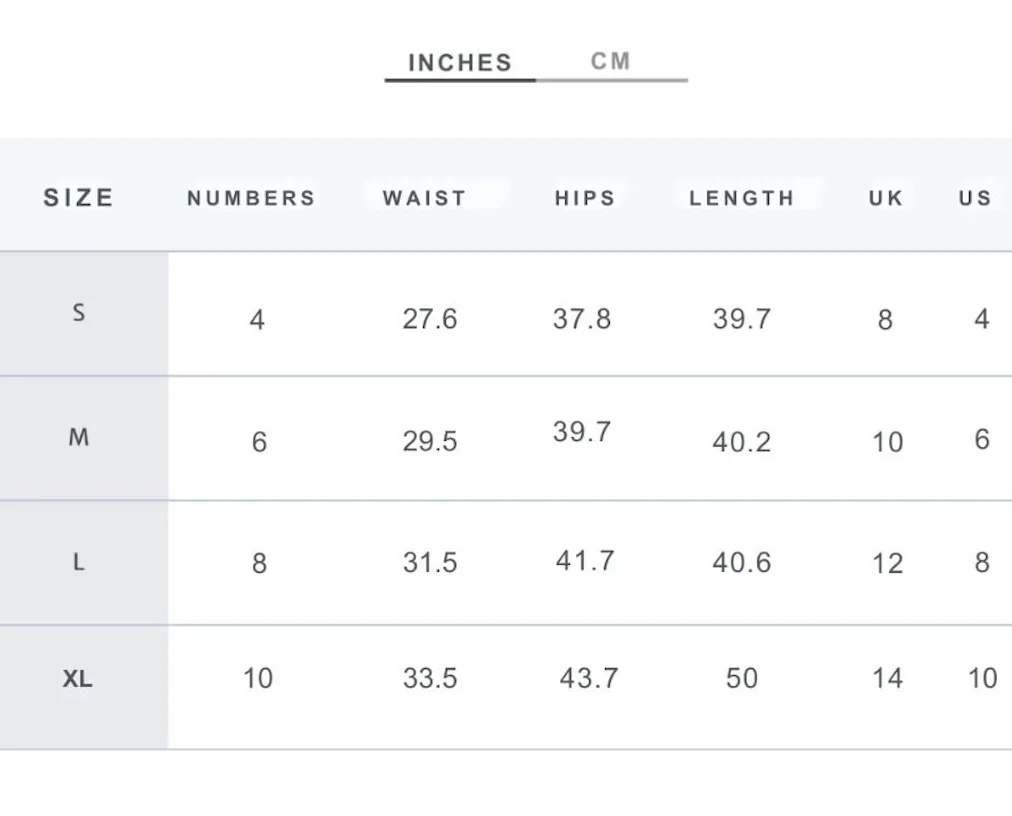Viewport: 1012px width, 816px height.
Task: Click hips value 39.7 in M row
Action: pos(582,432)
